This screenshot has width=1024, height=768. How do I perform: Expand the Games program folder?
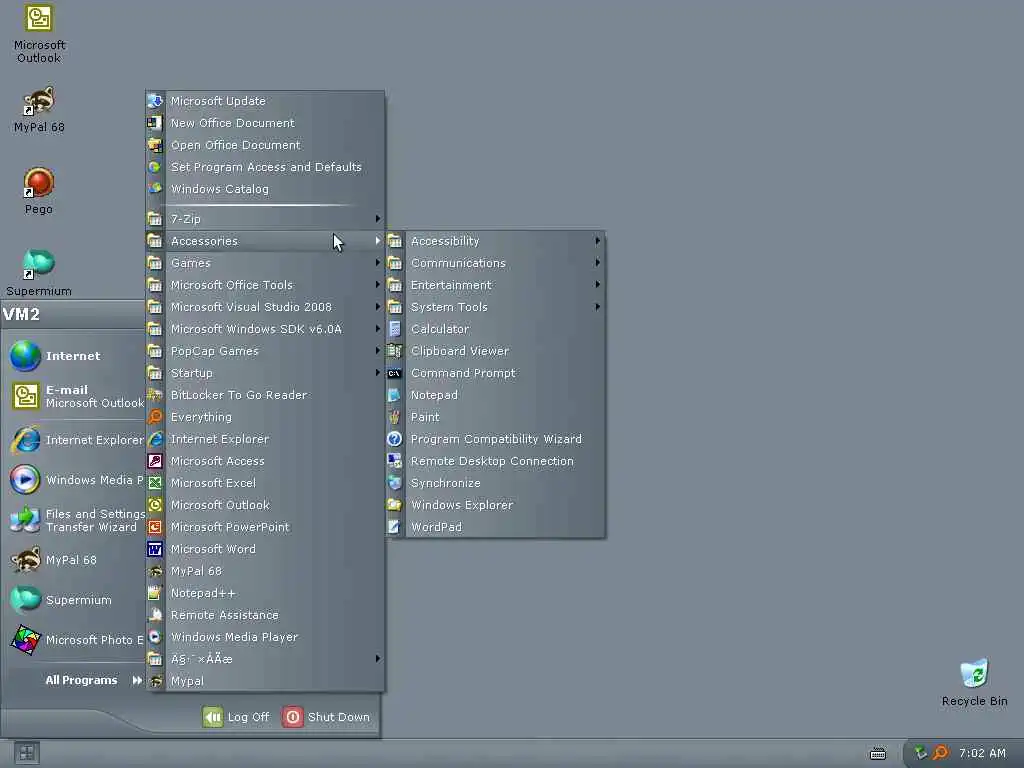click(265, 263)
